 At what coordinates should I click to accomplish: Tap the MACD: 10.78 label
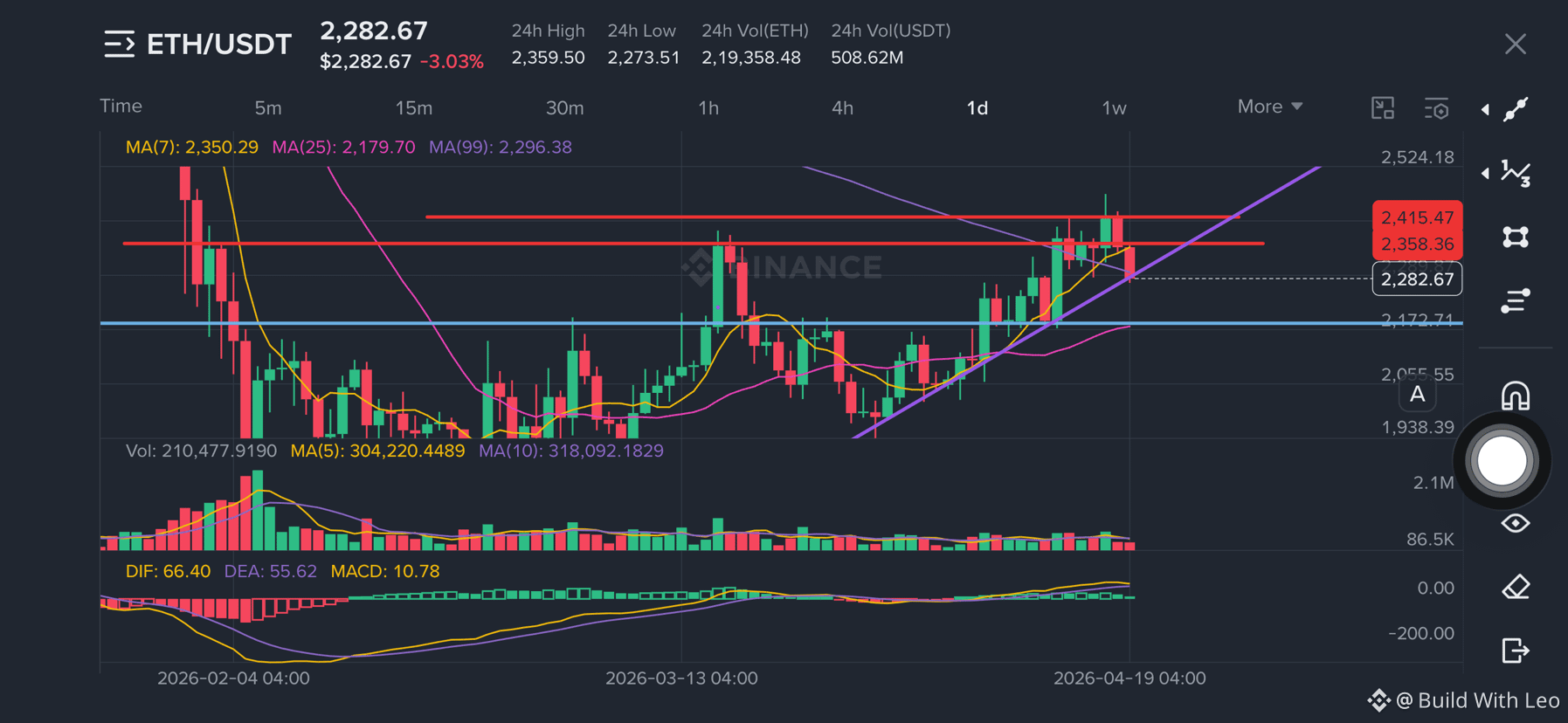(x=385, y=571)
